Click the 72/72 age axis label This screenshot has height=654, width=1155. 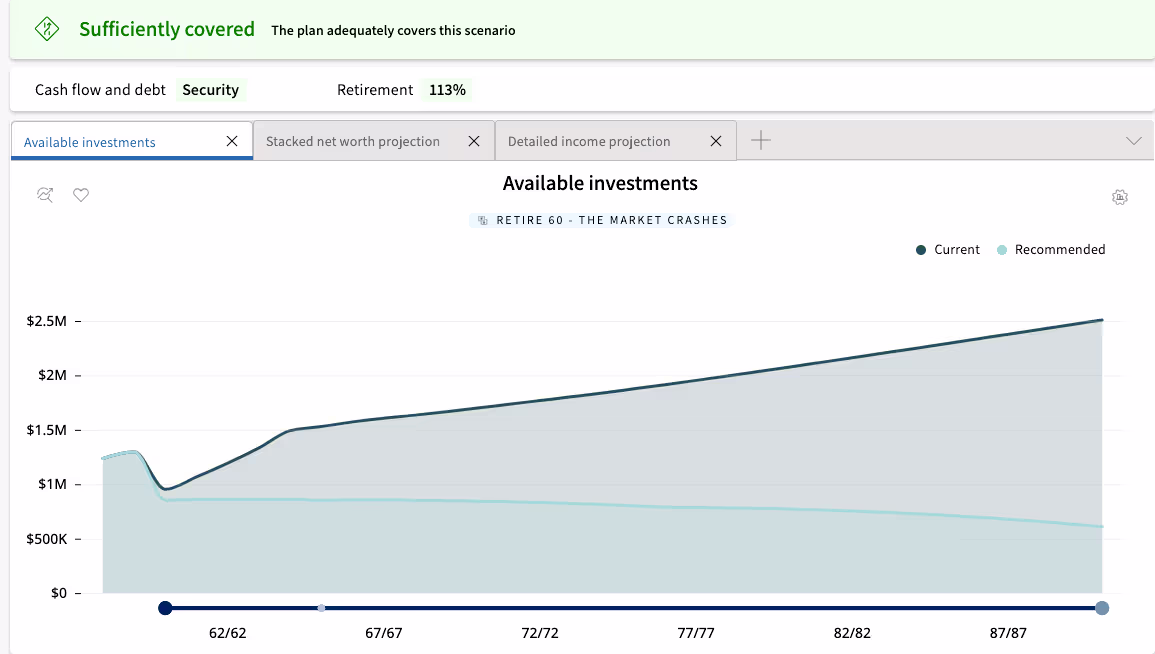click(x=540, y=633)
